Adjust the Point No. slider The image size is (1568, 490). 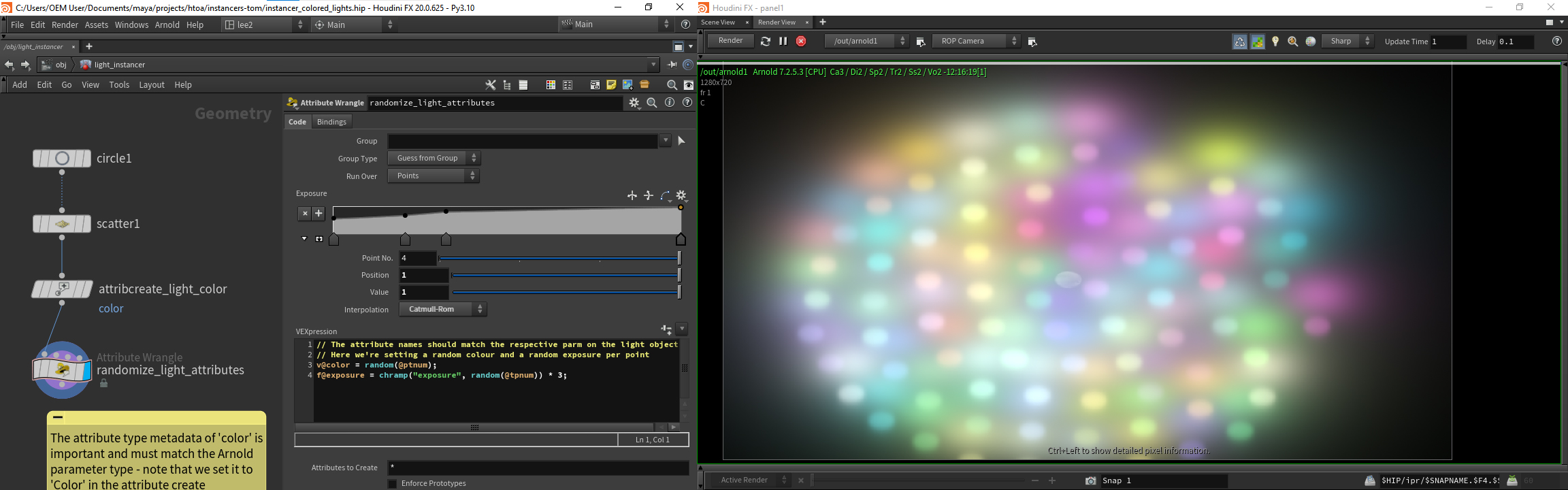pyautogui.click(x=560, y=259)
